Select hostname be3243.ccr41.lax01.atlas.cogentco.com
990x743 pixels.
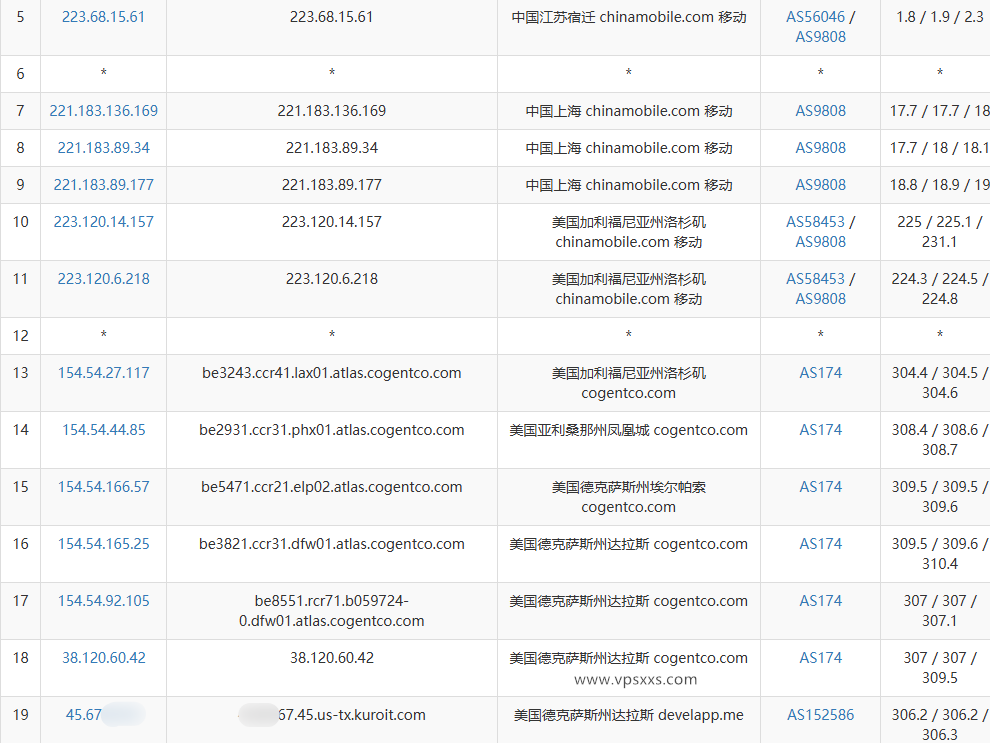[331, 373]
